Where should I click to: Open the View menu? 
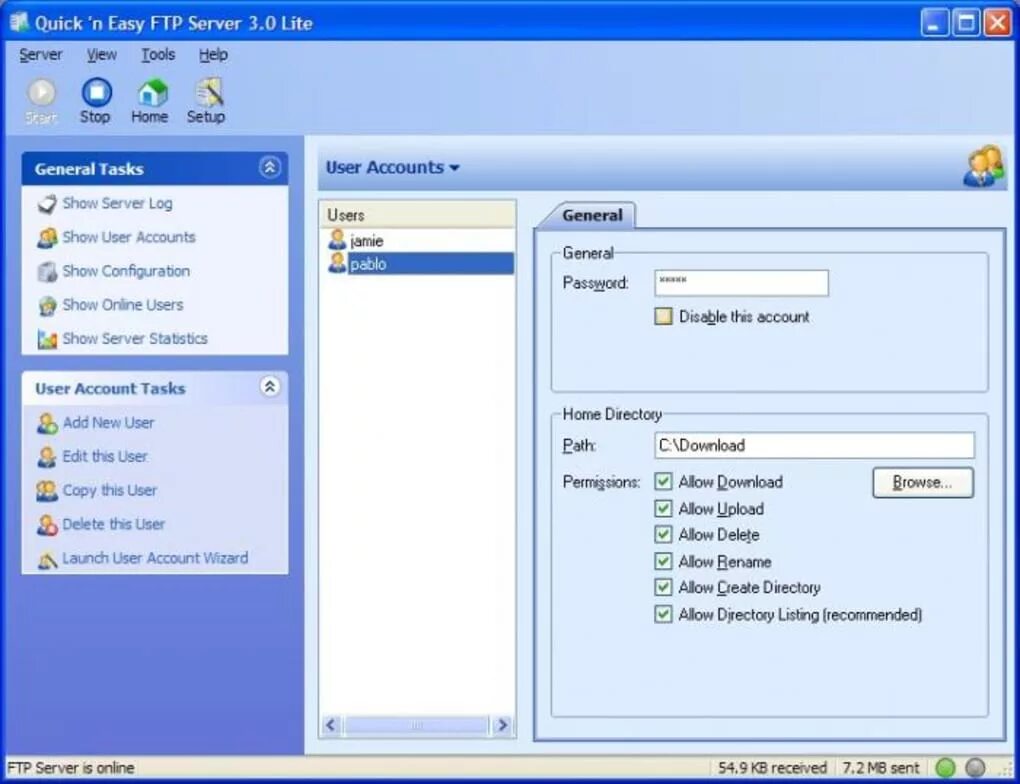click(x=102, y=55)
